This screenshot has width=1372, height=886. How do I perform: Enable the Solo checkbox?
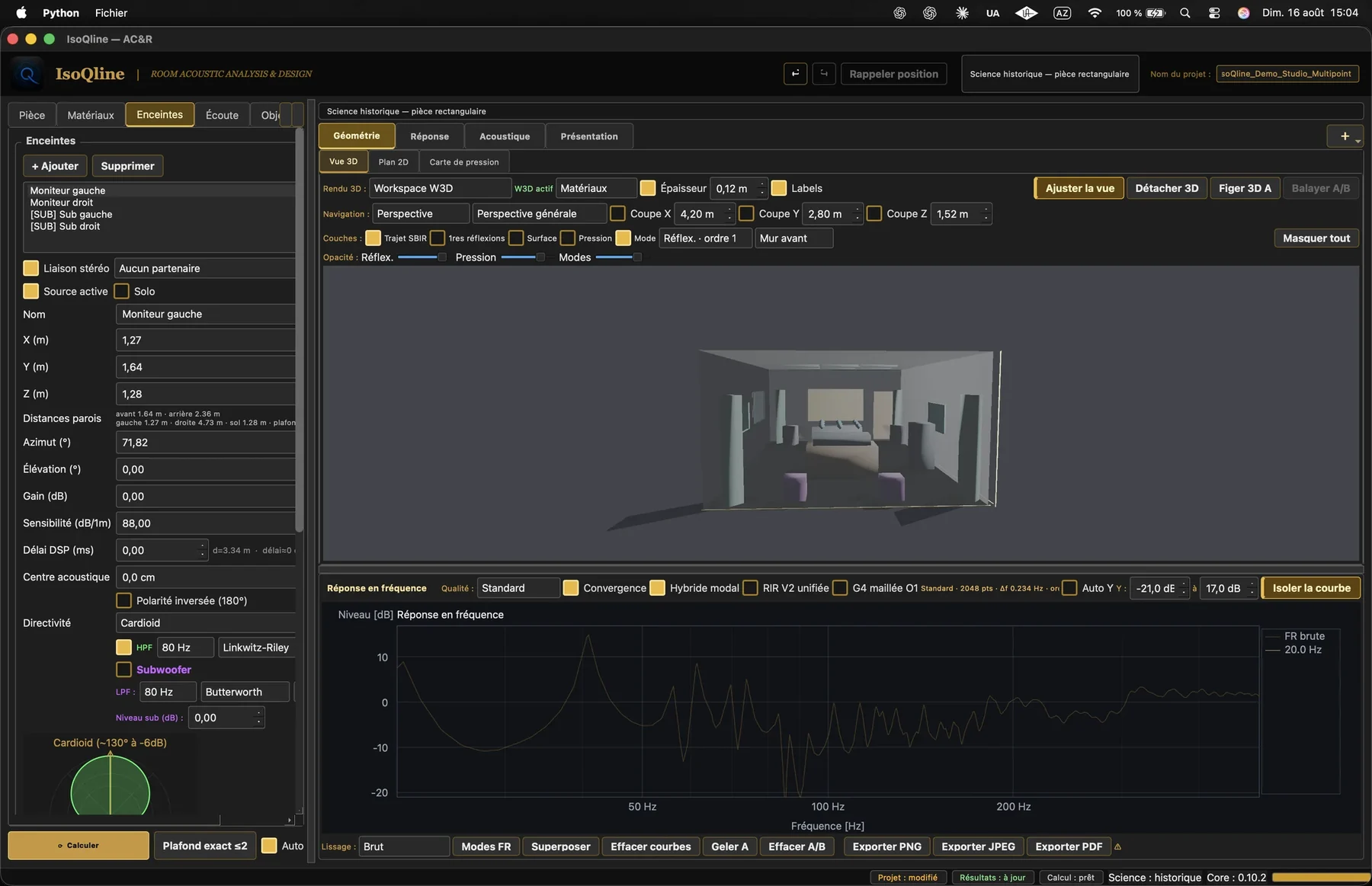(122, 291)
